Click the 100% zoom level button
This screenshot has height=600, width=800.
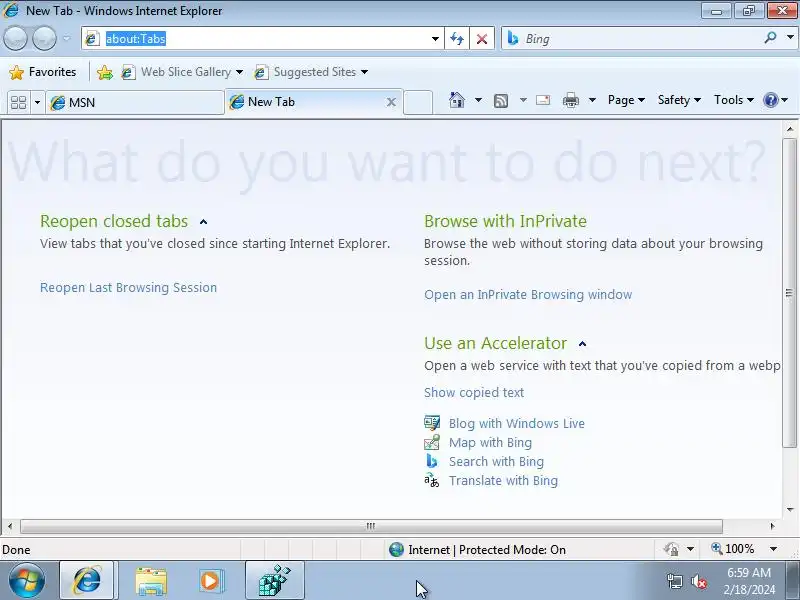733,549
